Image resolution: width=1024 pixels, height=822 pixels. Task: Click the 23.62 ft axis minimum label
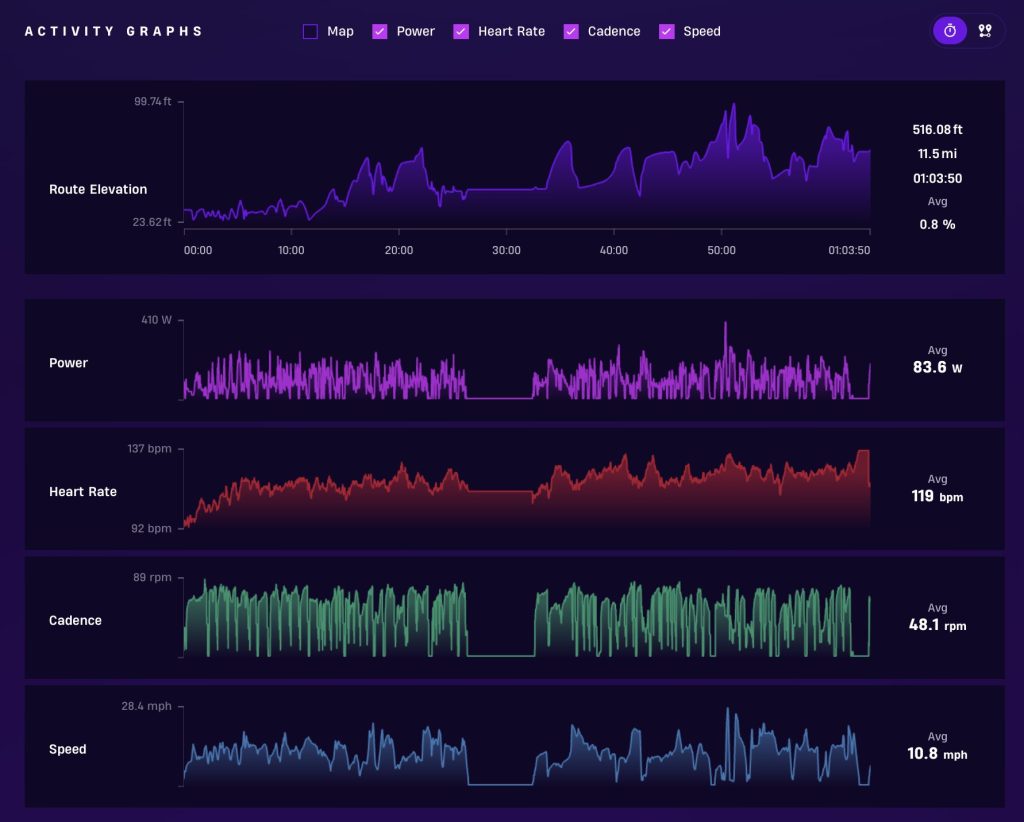[152, 222]
